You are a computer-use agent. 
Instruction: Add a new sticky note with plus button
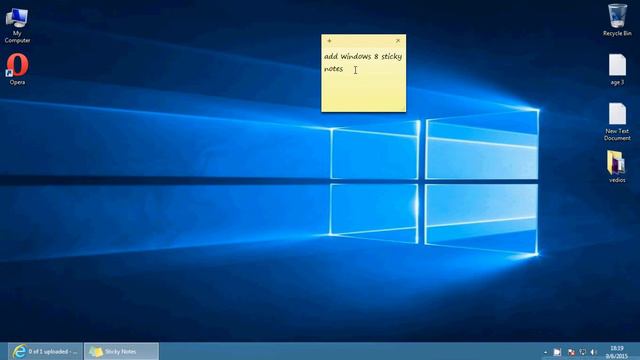point(329,41)
